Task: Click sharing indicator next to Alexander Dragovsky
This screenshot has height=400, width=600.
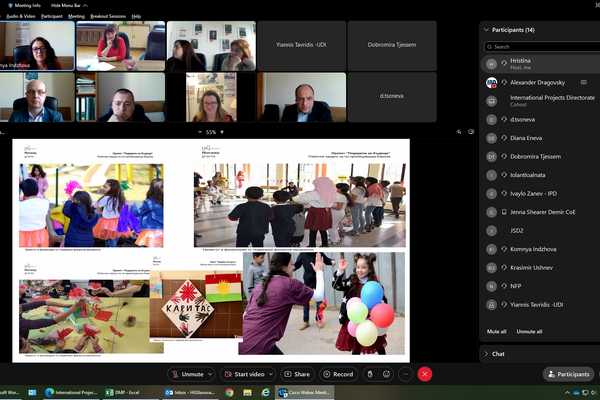Action: [x=584, y=82]
